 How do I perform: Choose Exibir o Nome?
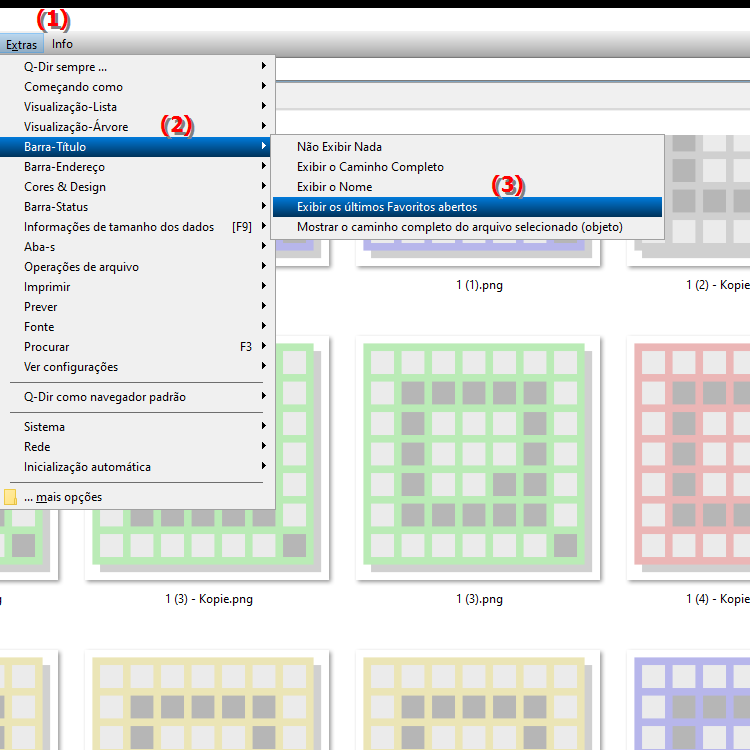[467, 187]
